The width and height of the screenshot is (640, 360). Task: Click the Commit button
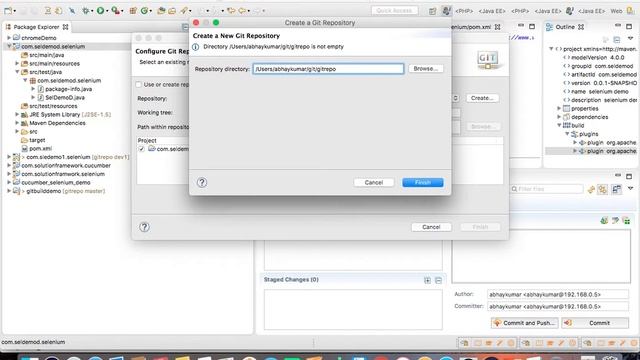[x=595, y=323]
